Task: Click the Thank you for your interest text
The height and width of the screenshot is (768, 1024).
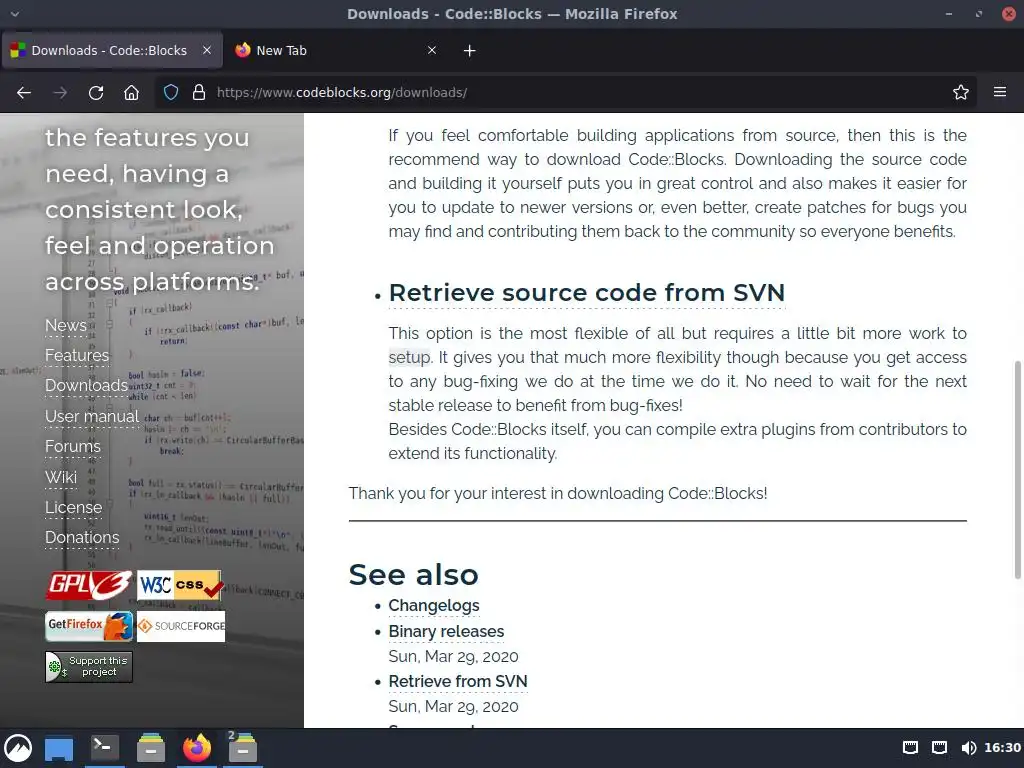Action: [x=558, y=493]
